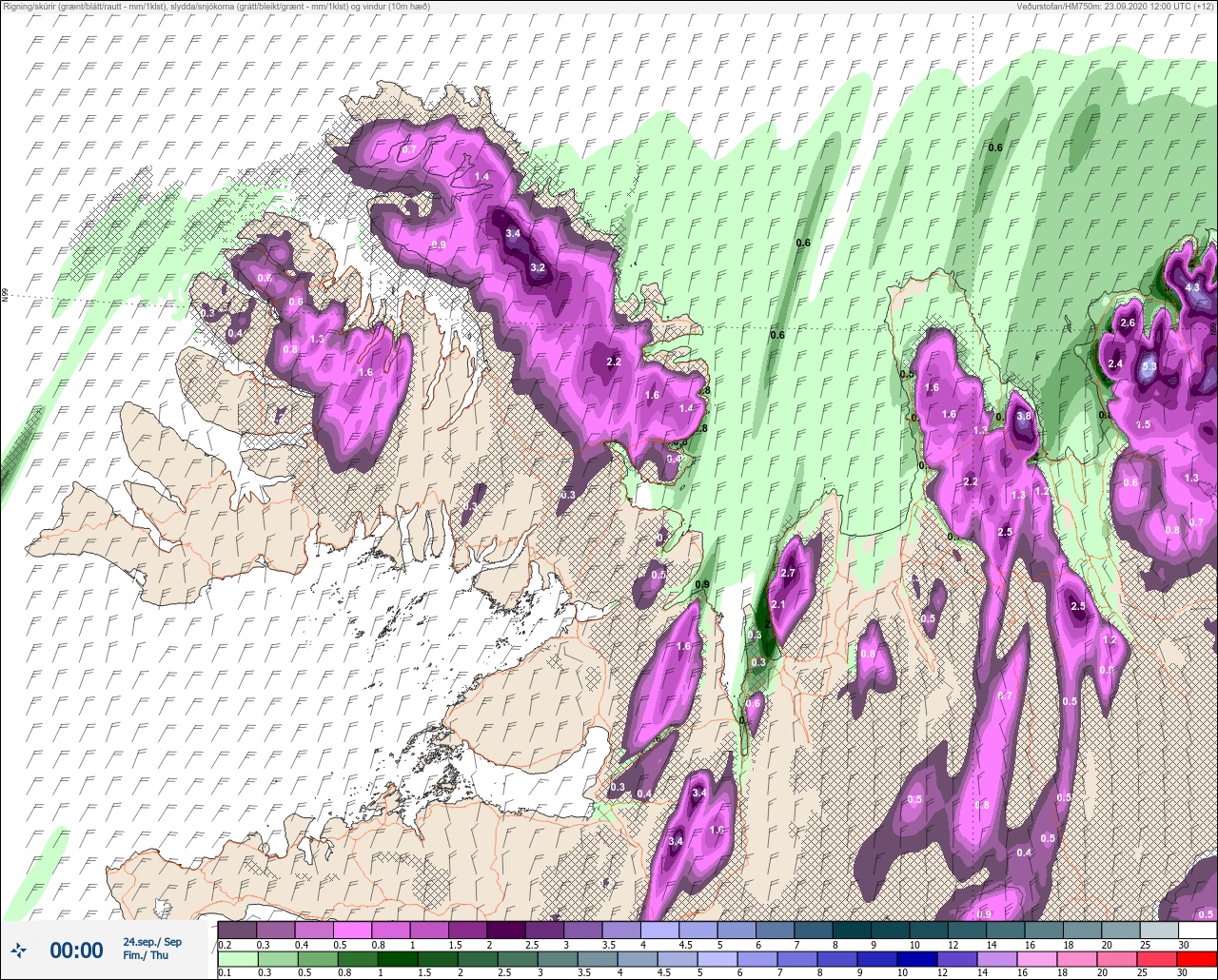Click the four-point star icon beside 00:00

pos(18,950)
